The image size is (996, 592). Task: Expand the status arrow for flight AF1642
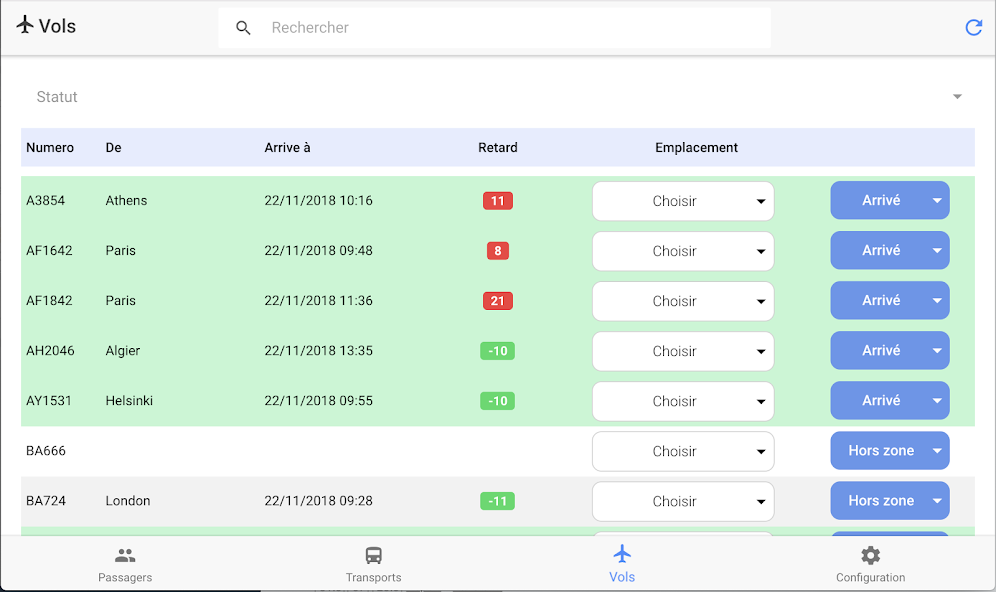click(x=937, y=251)
